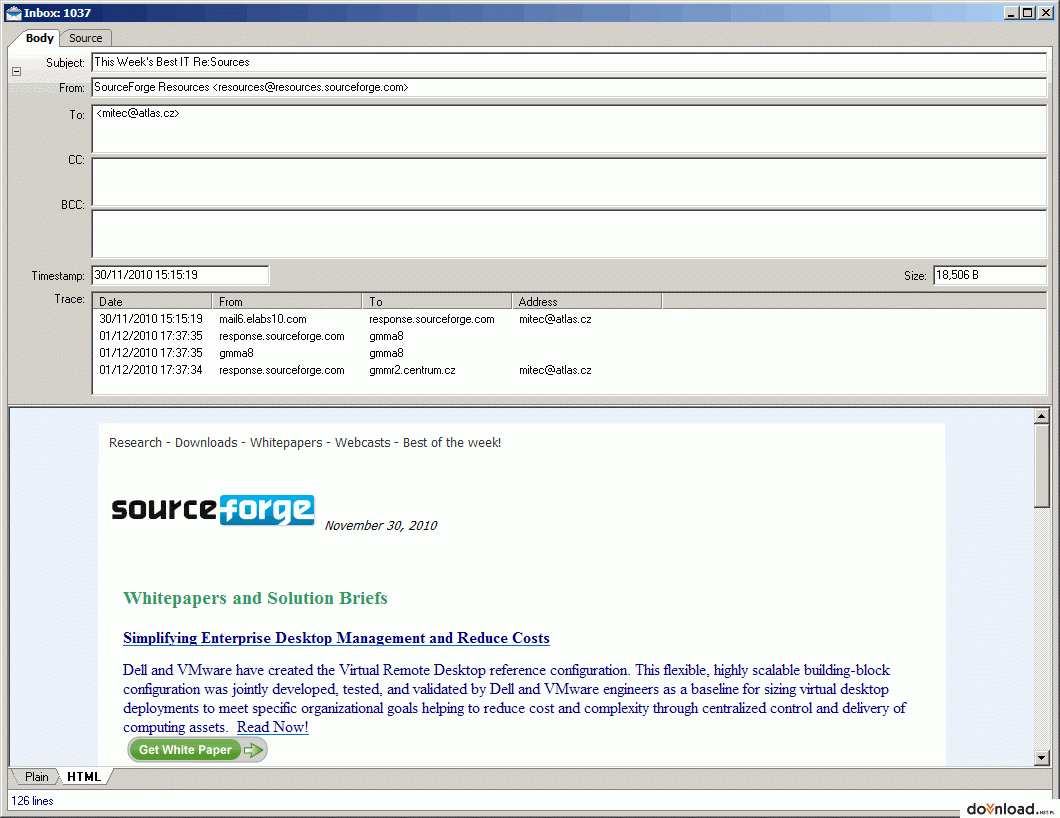The image size is (1060, 818).
Task: Click the Get White Paper button
Action: [x=197, y=750]
